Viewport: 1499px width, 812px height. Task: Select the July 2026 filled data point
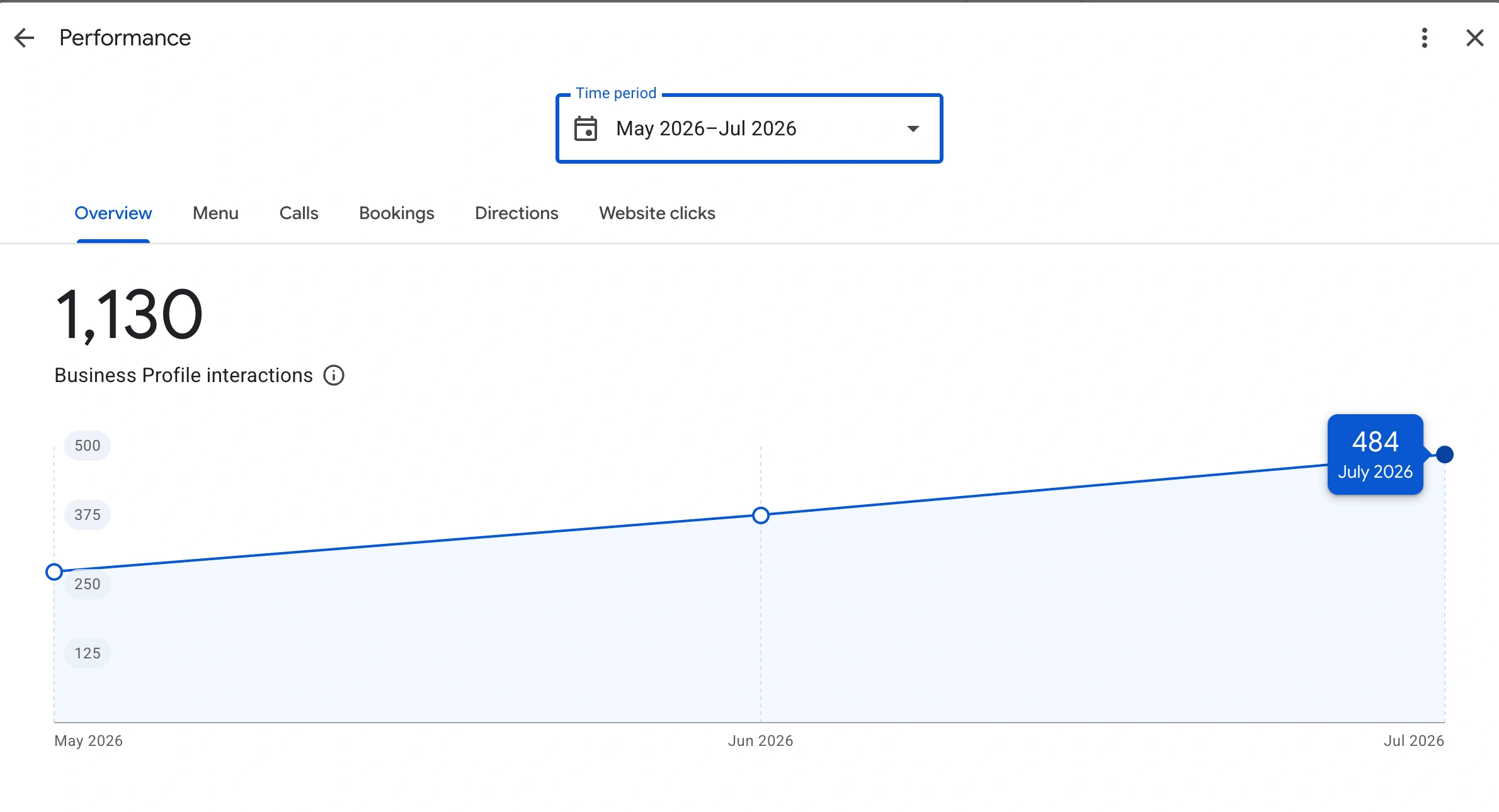pyautogui.click(x=1445, y=454)
